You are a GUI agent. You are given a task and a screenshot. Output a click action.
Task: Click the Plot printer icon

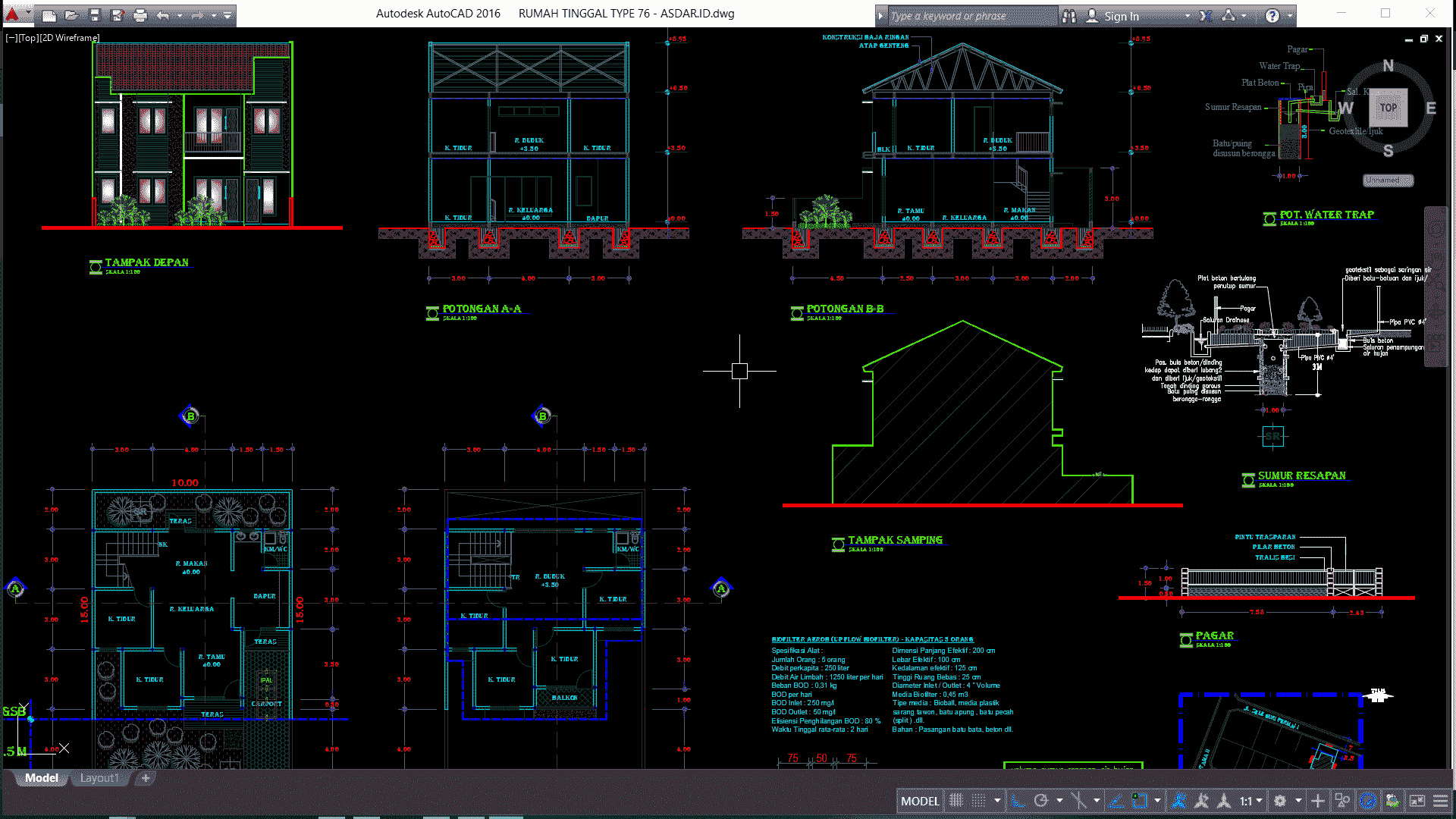point(140,15)
